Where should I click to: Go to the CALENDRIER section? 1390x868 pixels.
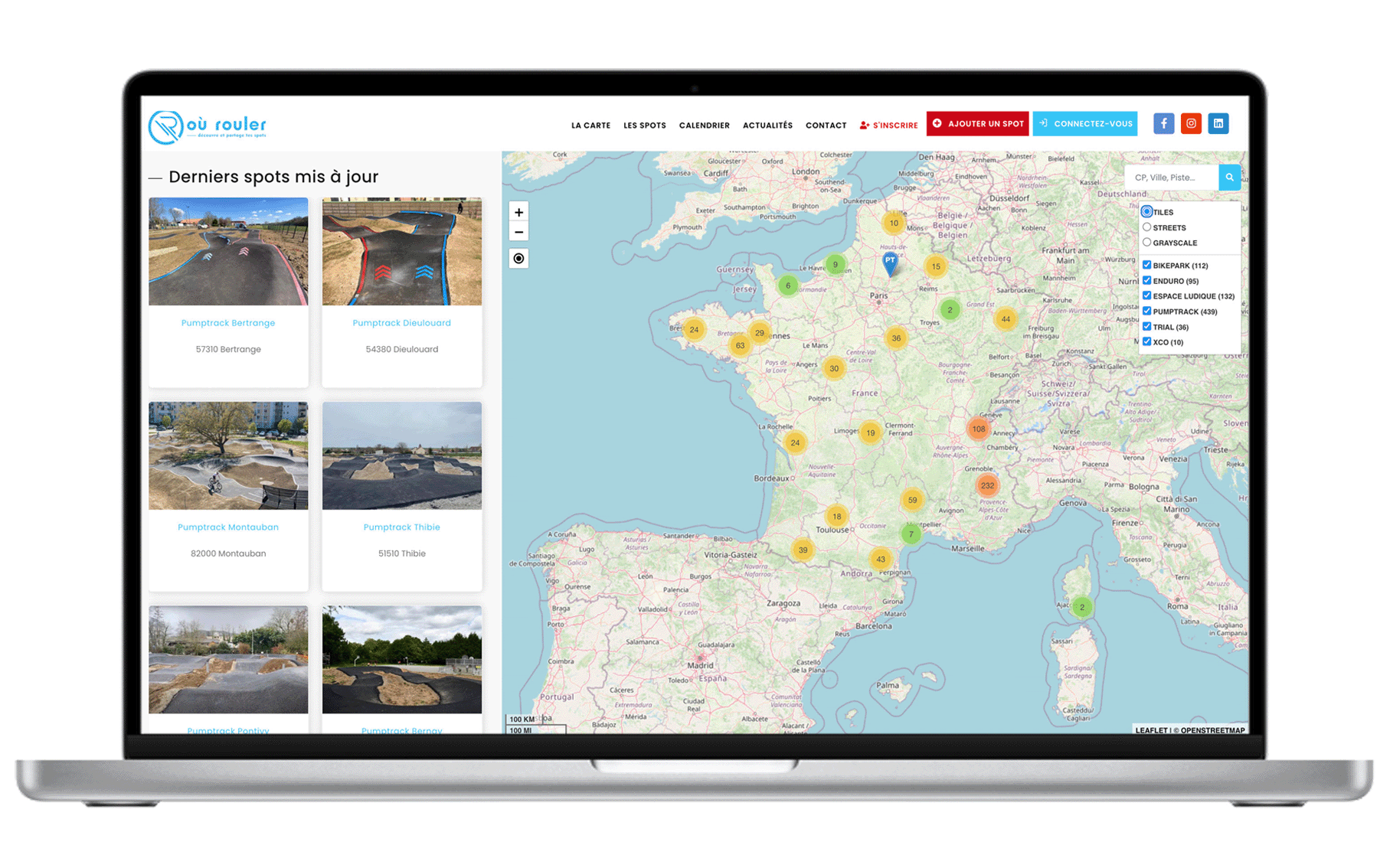[704, 125]
